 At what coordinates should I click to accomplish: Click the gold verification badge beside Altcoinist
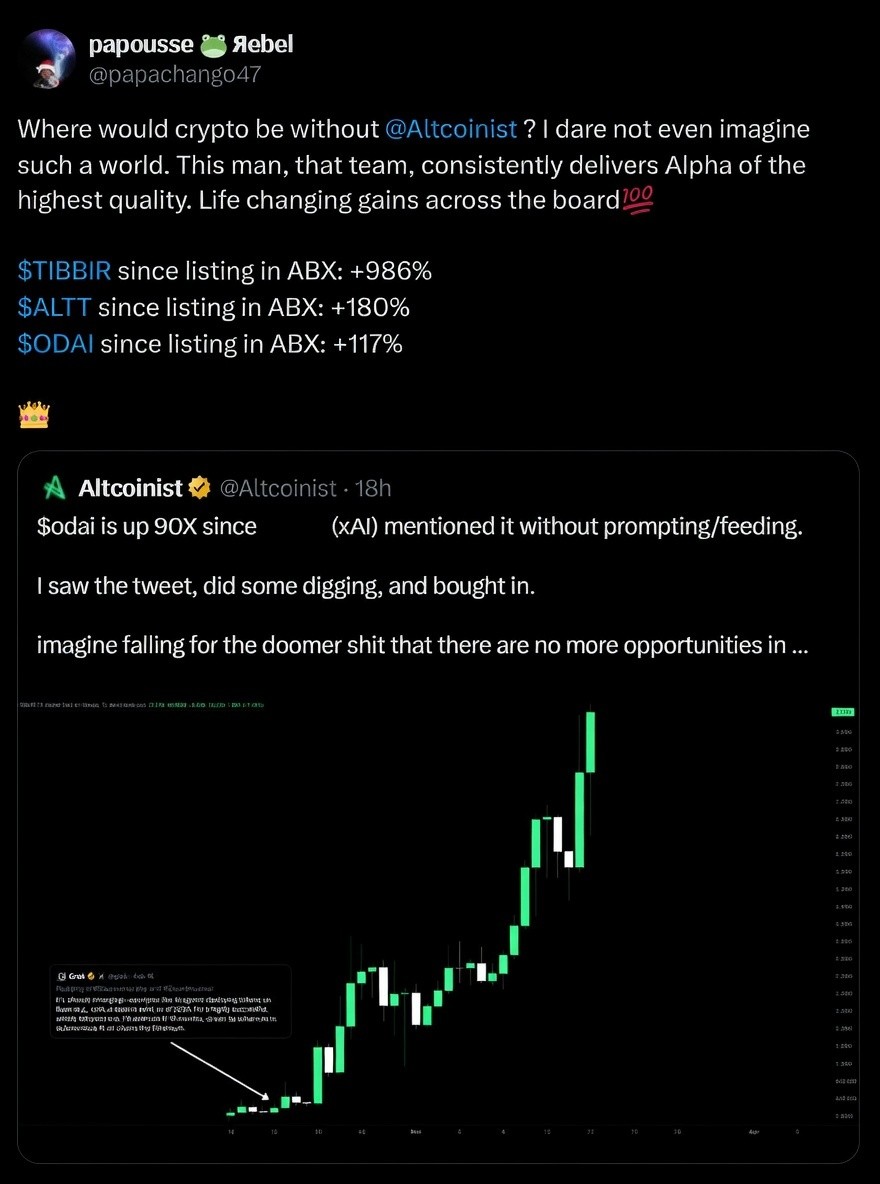point(199,488)
